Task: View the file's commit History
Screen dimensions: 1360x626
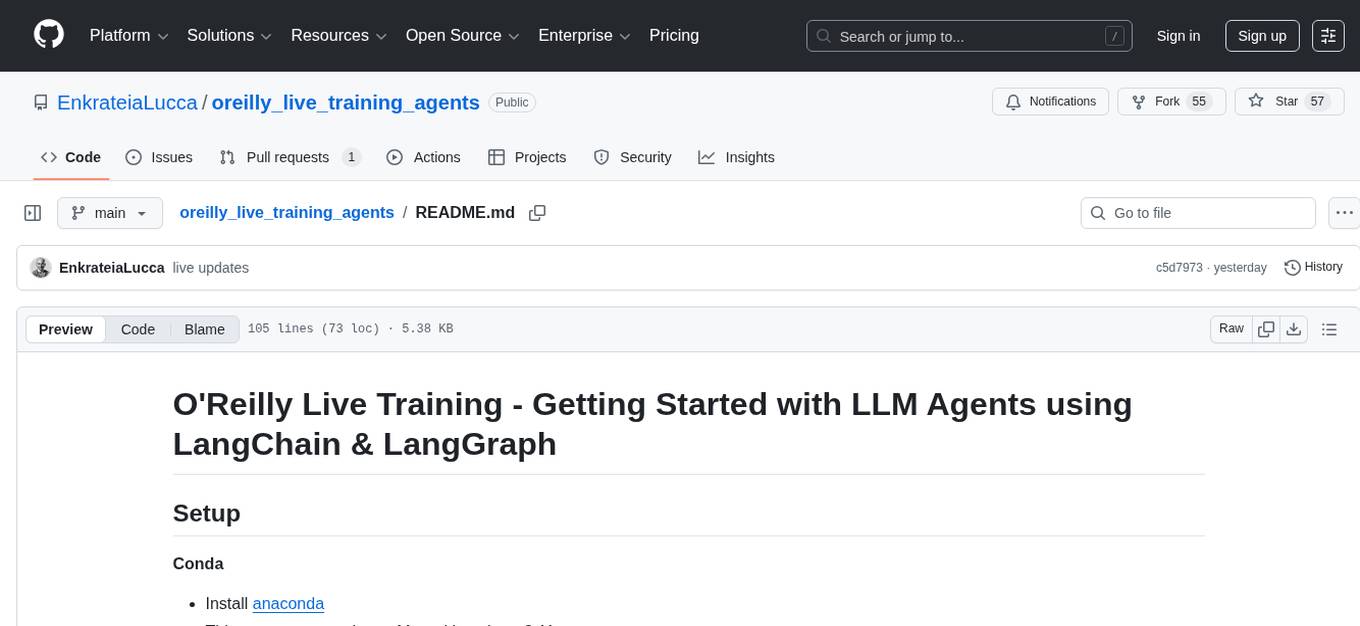Action: tap(1313, 267)
